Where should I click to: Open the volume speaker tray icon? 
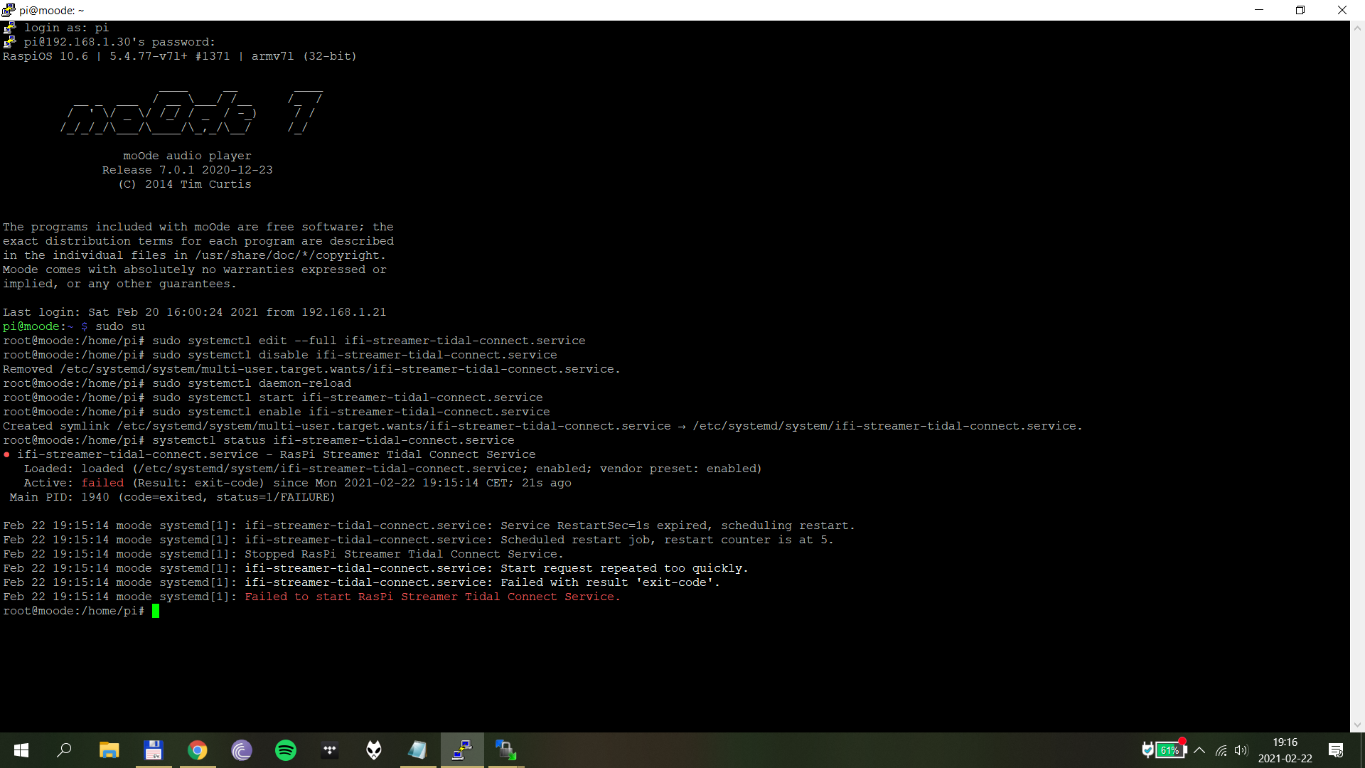(1241, 750)
